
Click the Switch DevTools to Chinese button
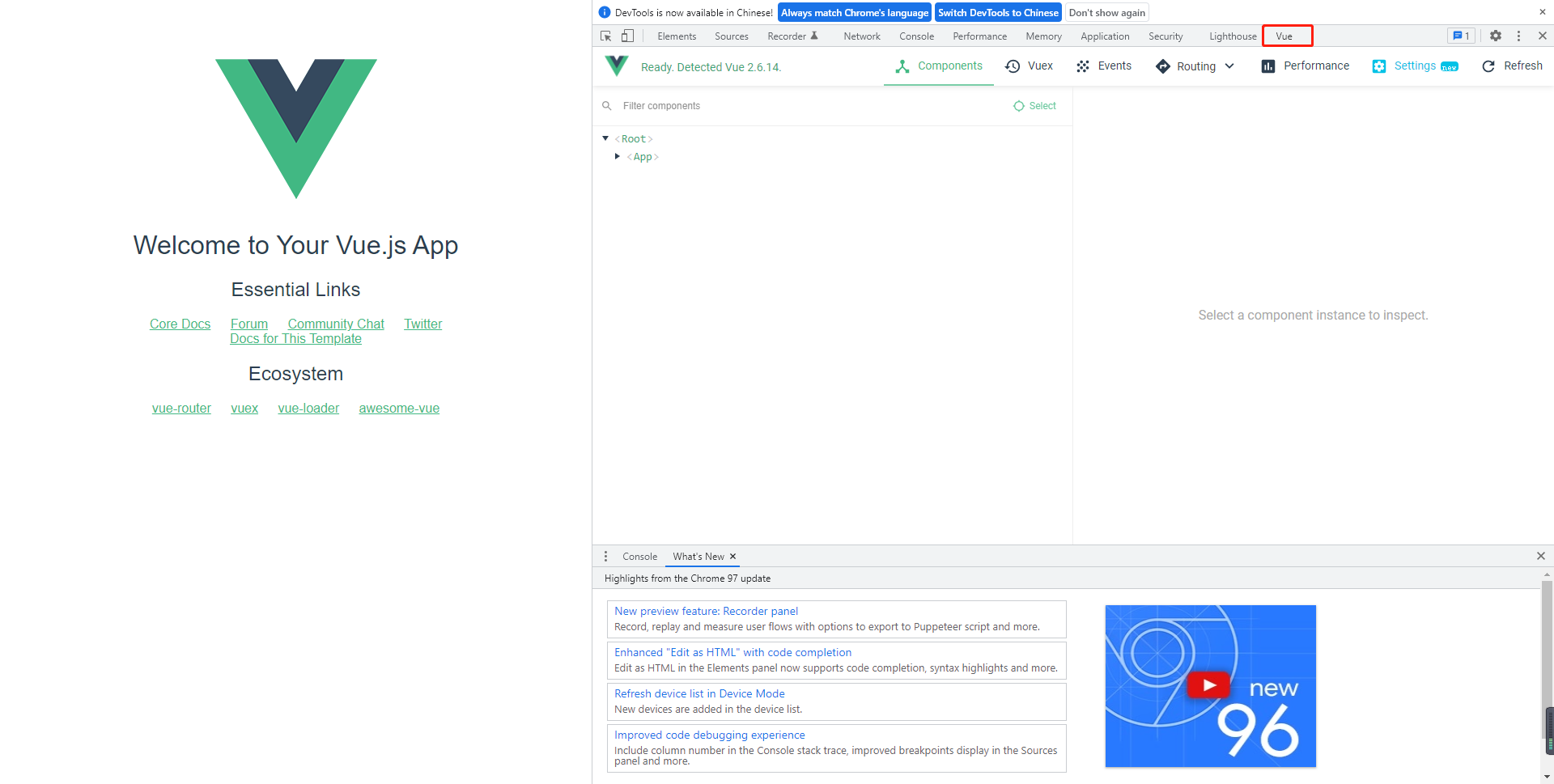998,12
